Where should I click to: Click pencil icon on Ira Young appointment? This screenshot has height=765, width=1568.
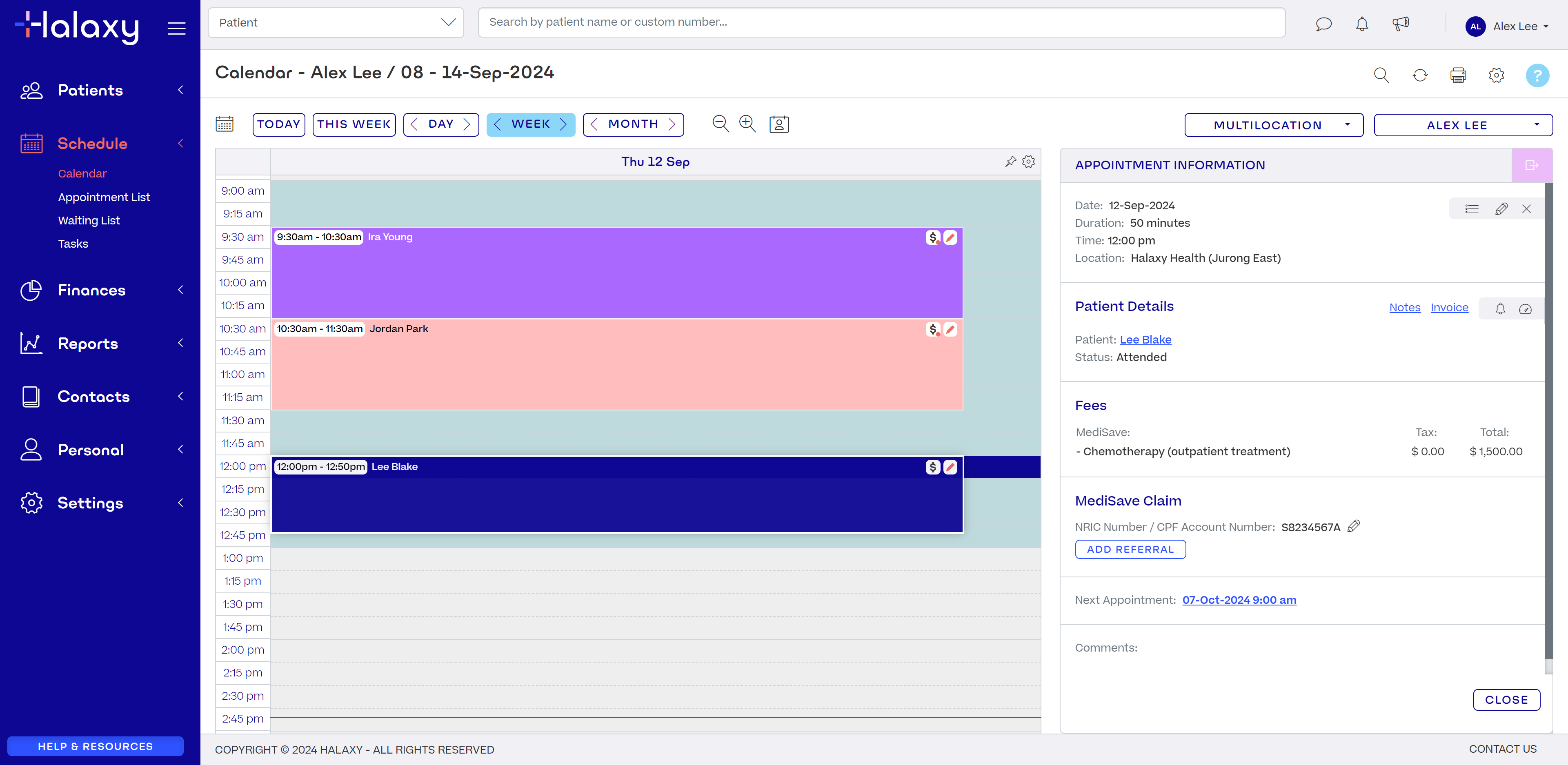point(950,237)
